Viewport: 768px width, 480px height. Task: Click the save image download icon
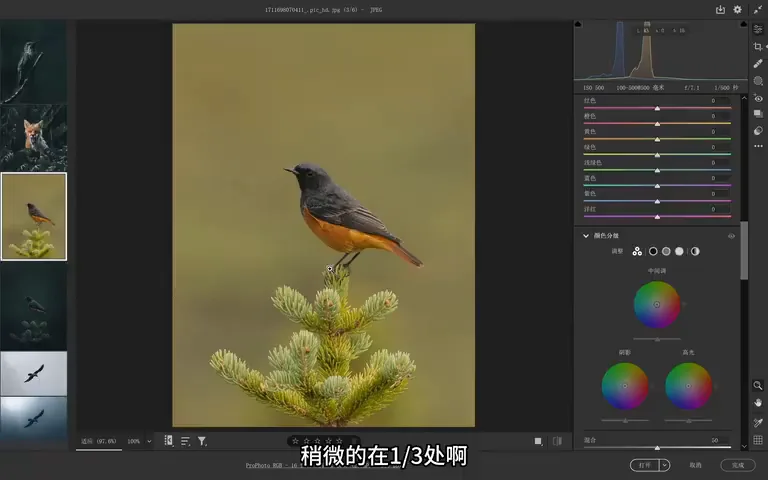(x=720, y=9)
